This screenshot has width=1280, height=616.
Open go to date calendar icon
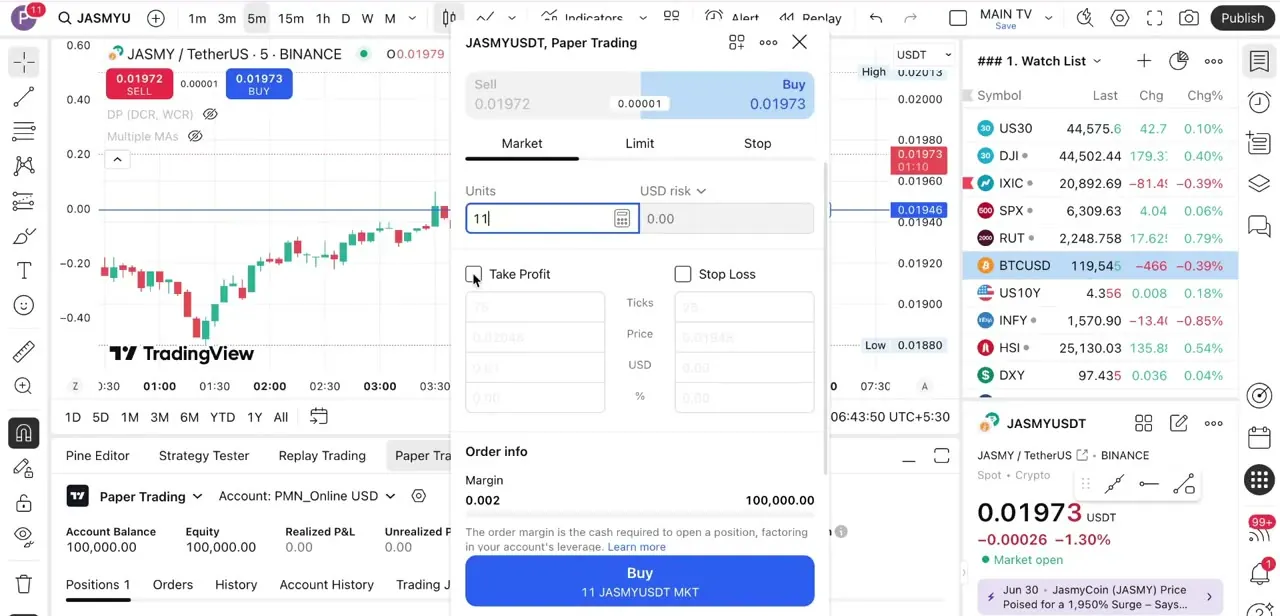pos(319,416)
